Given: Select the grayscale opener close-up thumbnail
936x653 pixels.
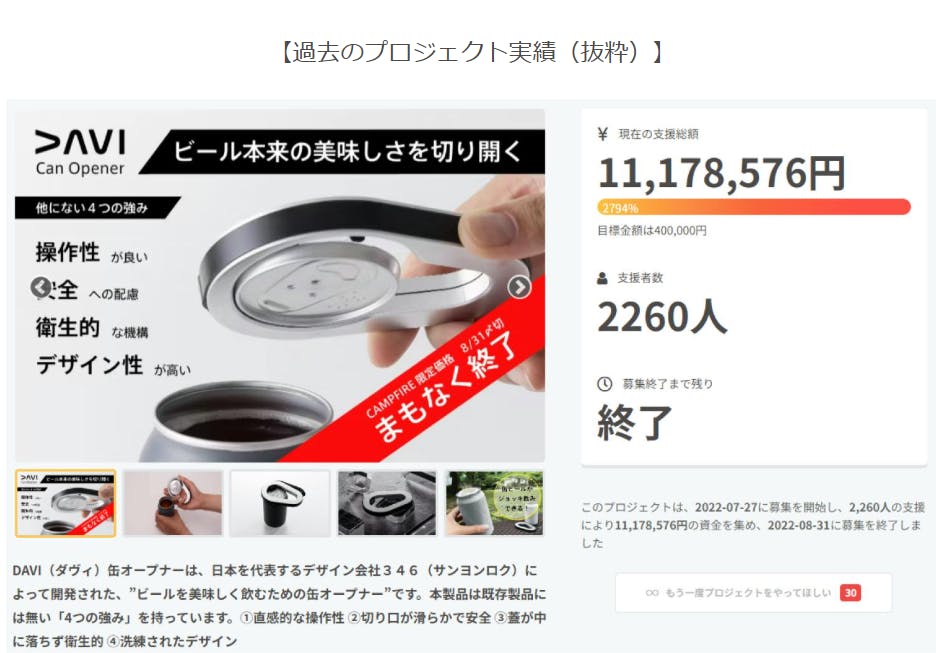Looking at the screenshot, I should [387, 503].
